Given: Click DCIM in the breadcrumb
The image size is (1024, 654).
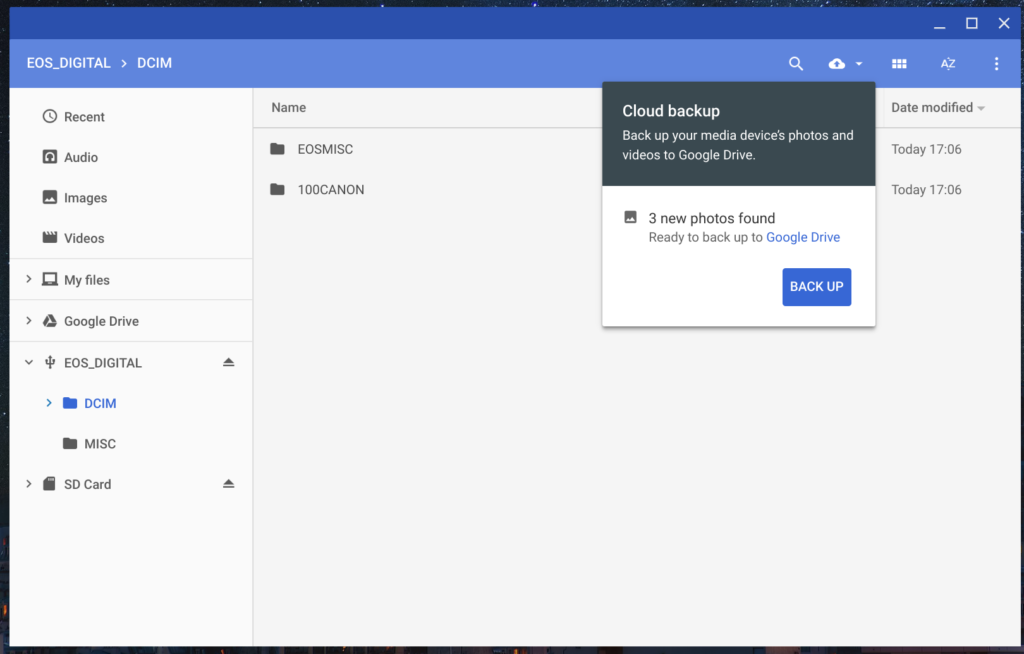Looking at the screenshot, I should pyautogui.click(x=154, y=63).
